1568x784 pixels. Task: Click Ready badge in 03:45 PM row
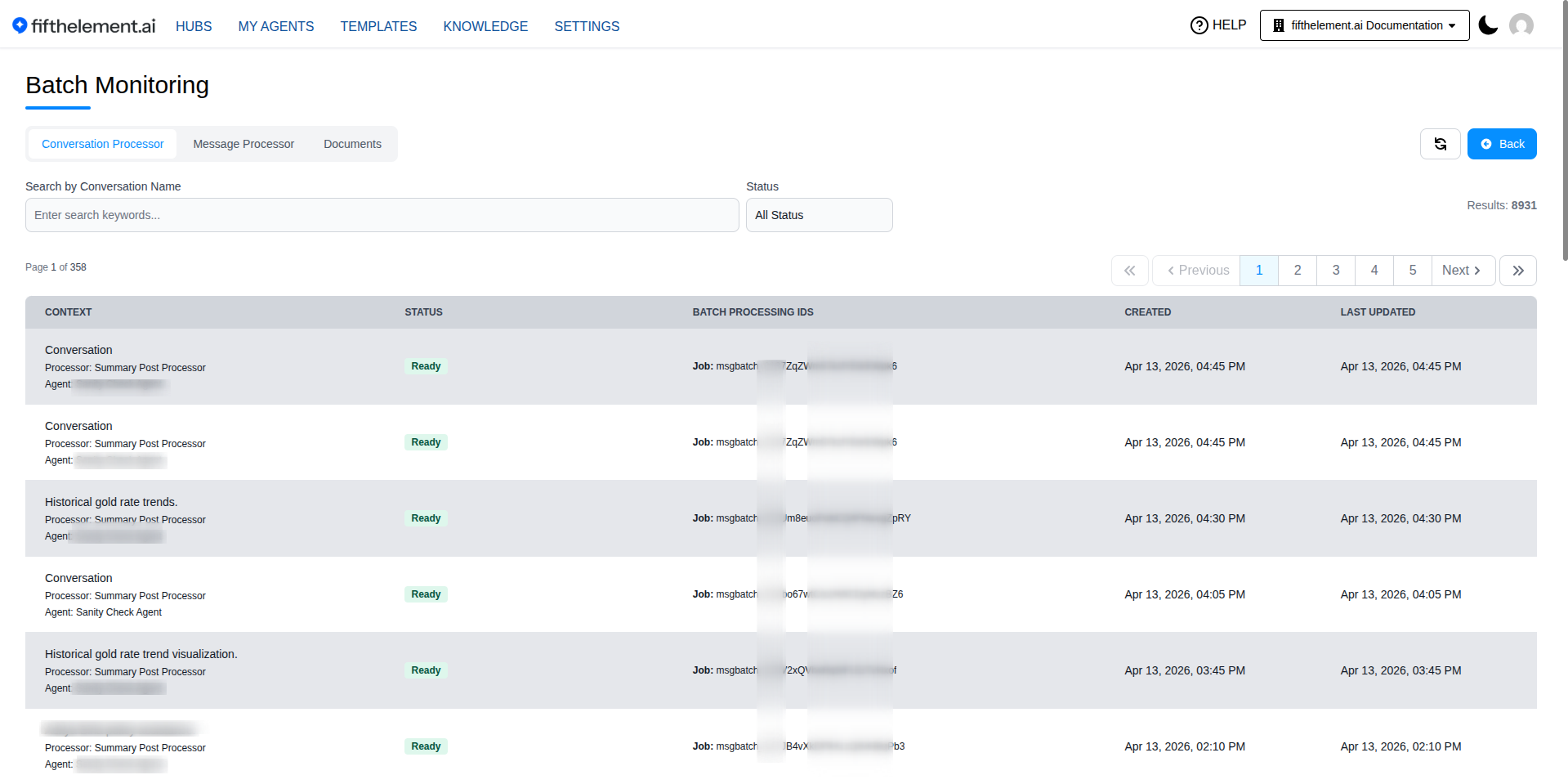(x=426, y=670)
